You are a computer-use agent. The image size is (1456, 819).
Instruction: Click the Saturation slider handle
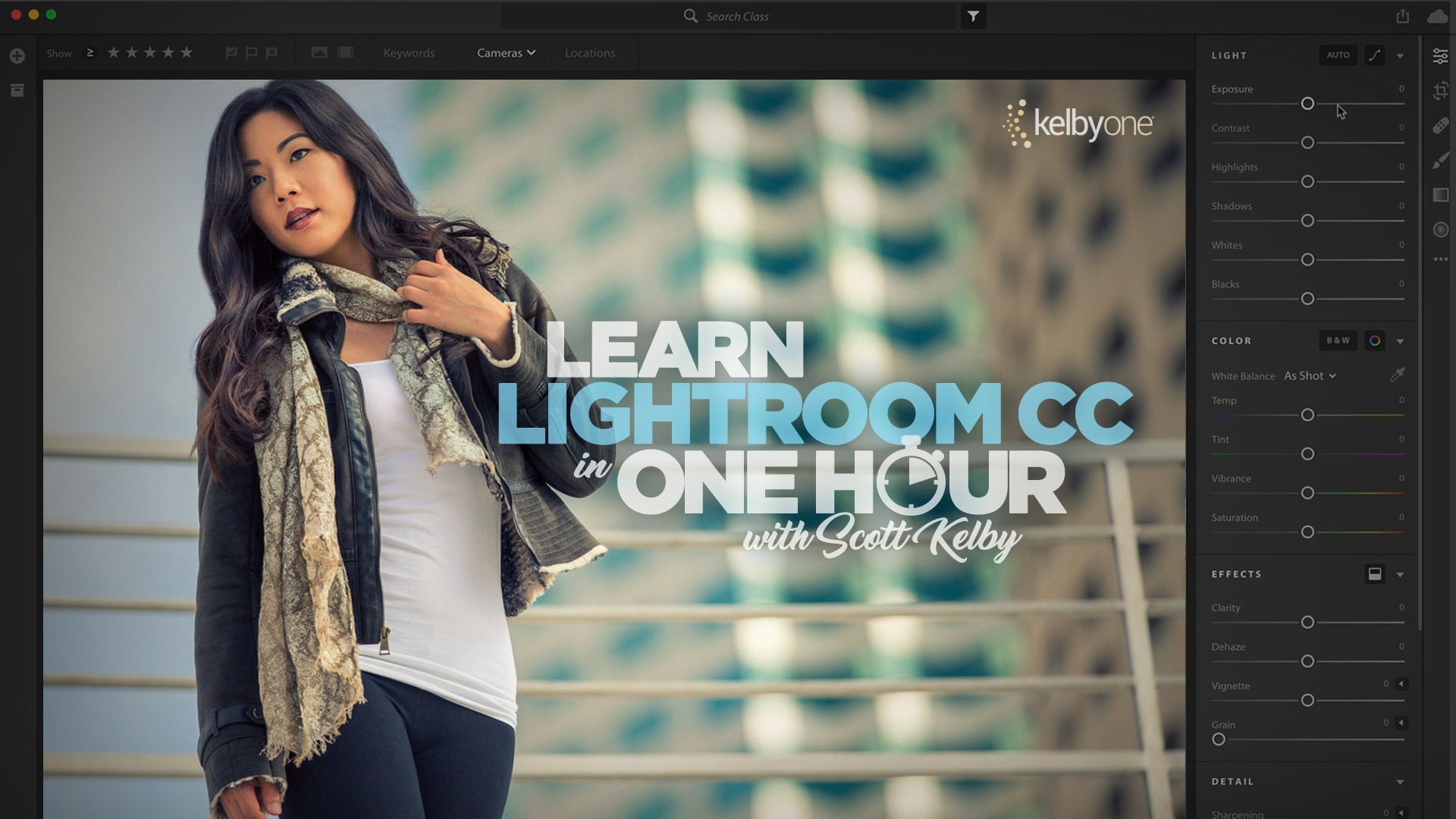point(1307,532)
